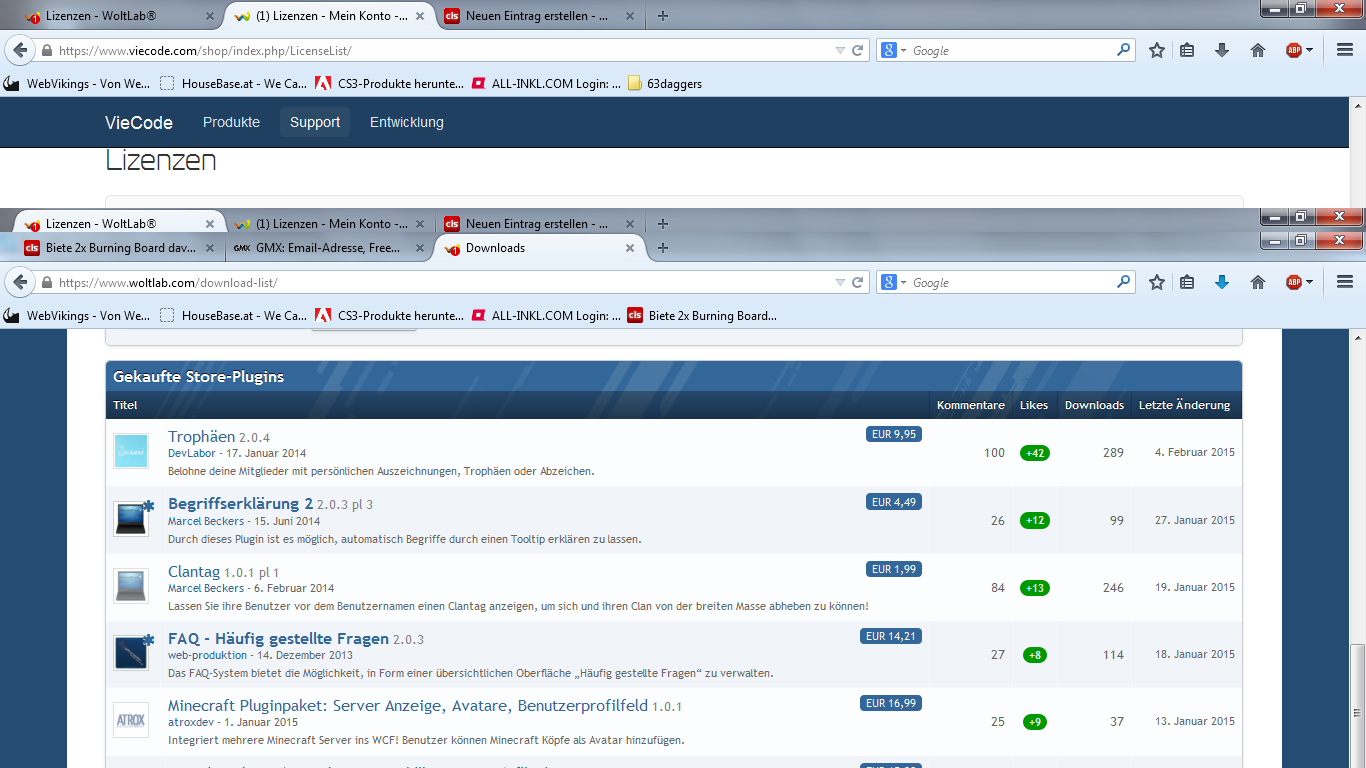Click the Trophäen plugin thumbnail image
The height and width of the screenshot is (768, 1366).
click(x=131, y=451)
